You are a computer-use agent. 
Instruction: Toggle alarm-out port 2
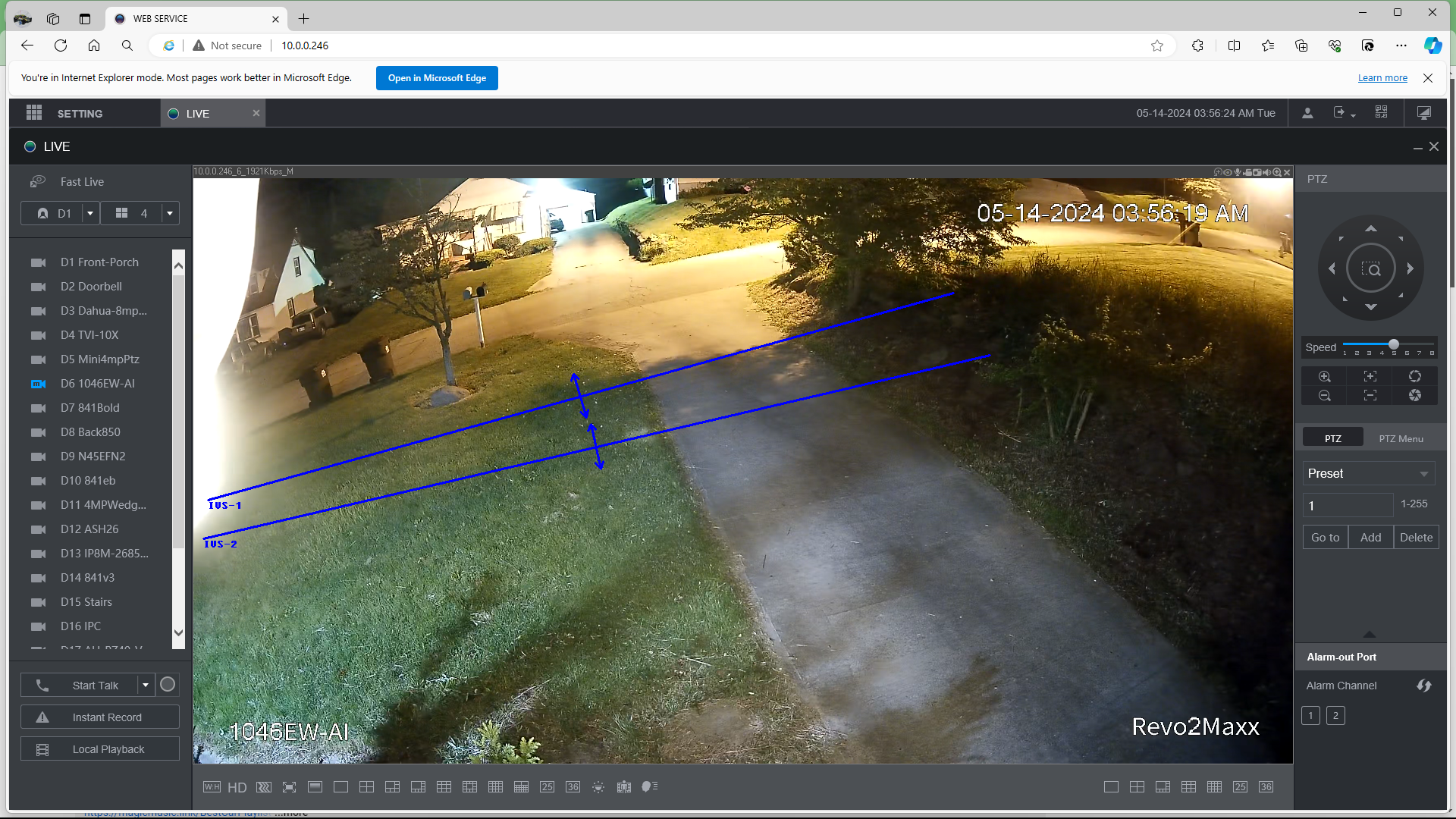pos(1336,716)
